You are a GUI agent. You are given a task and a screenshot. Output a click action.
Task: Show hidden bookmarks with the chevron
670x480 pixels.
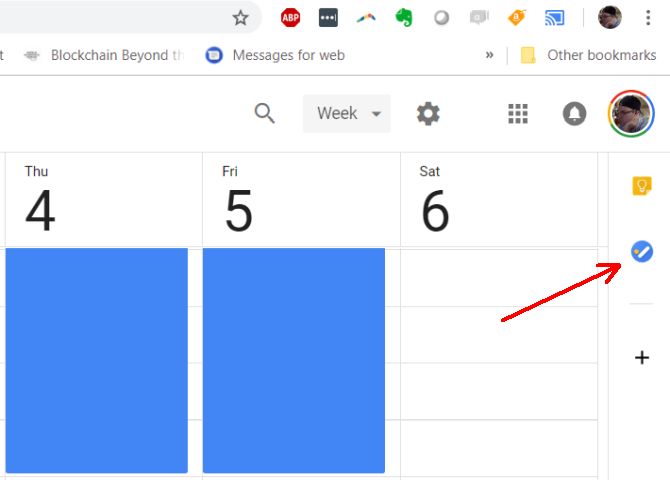490,55
